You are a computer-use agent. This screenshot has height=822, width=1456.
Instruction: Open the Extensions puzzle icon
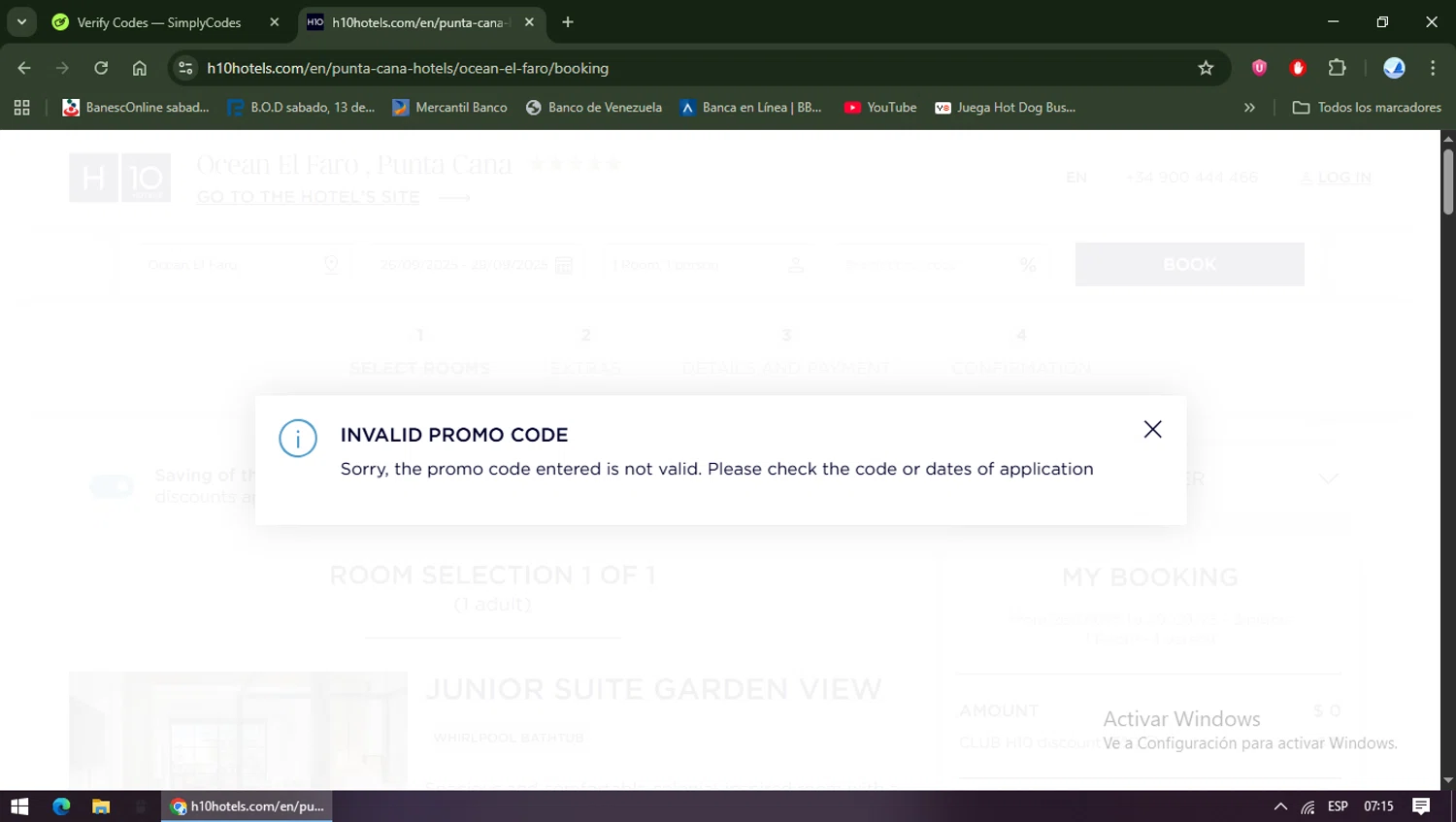(1338, 68)
